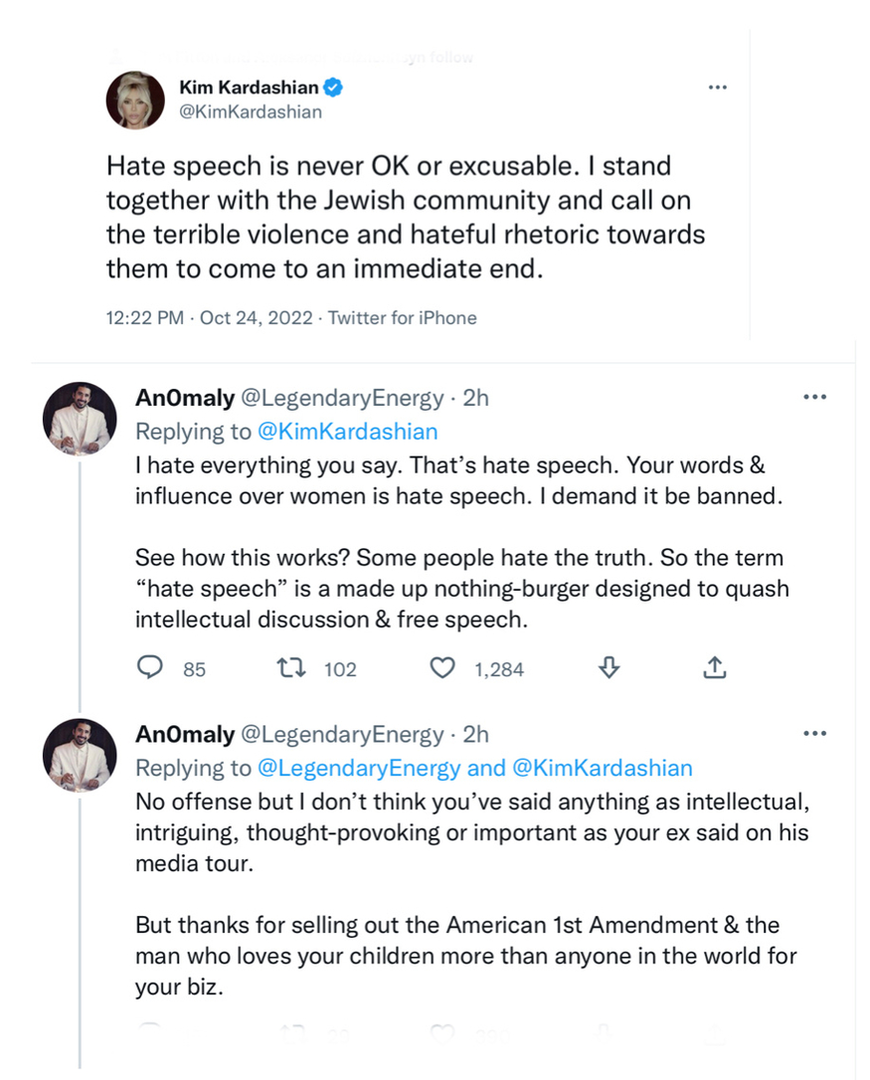Click the @KimKardashian handle under the display name
Image resolution: width=870 pixels, height=1080 pixels.
pos(249,112)
